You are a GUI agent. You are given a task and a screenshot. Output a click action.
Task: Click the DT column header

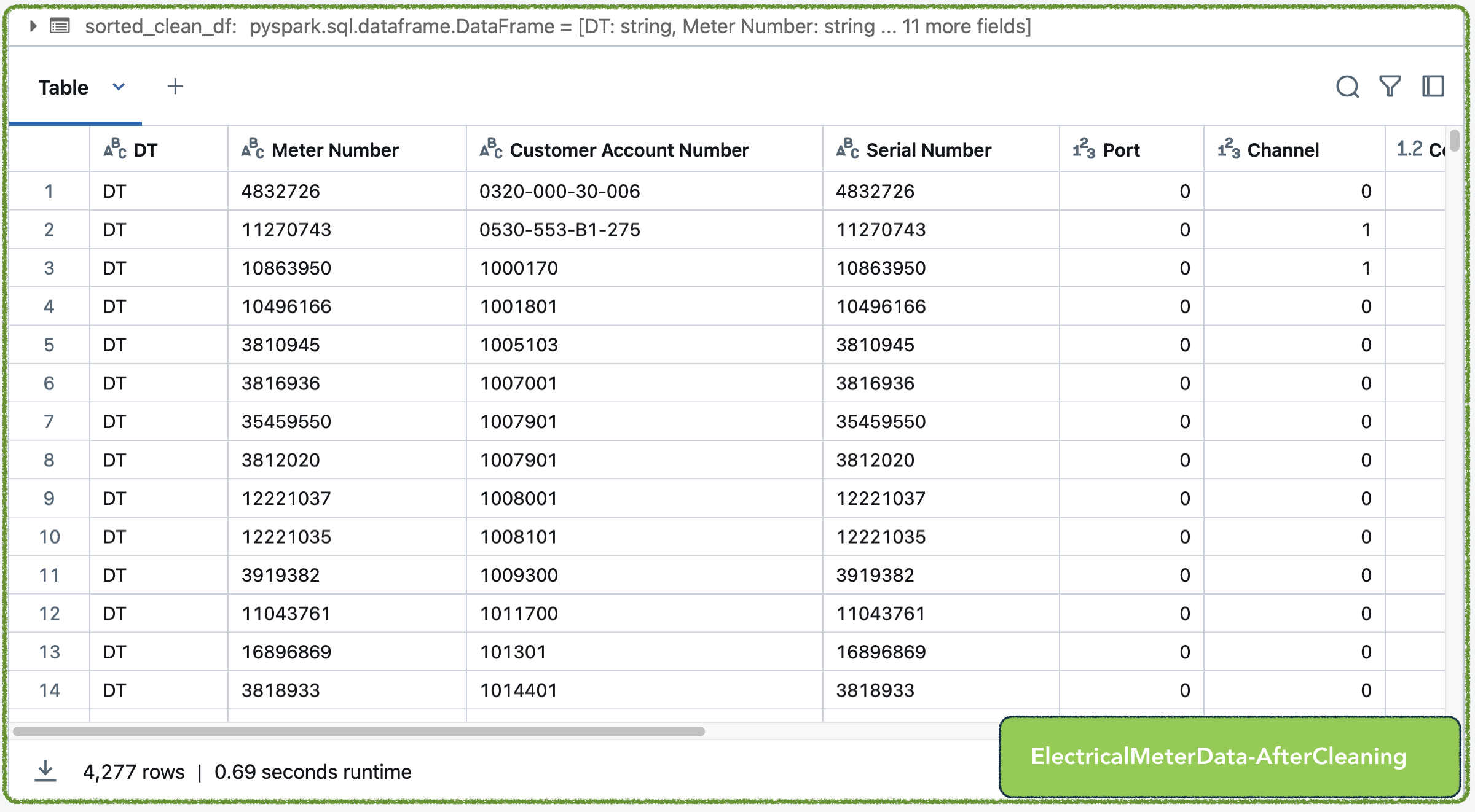pyautogui.click(x=159, y=149)
